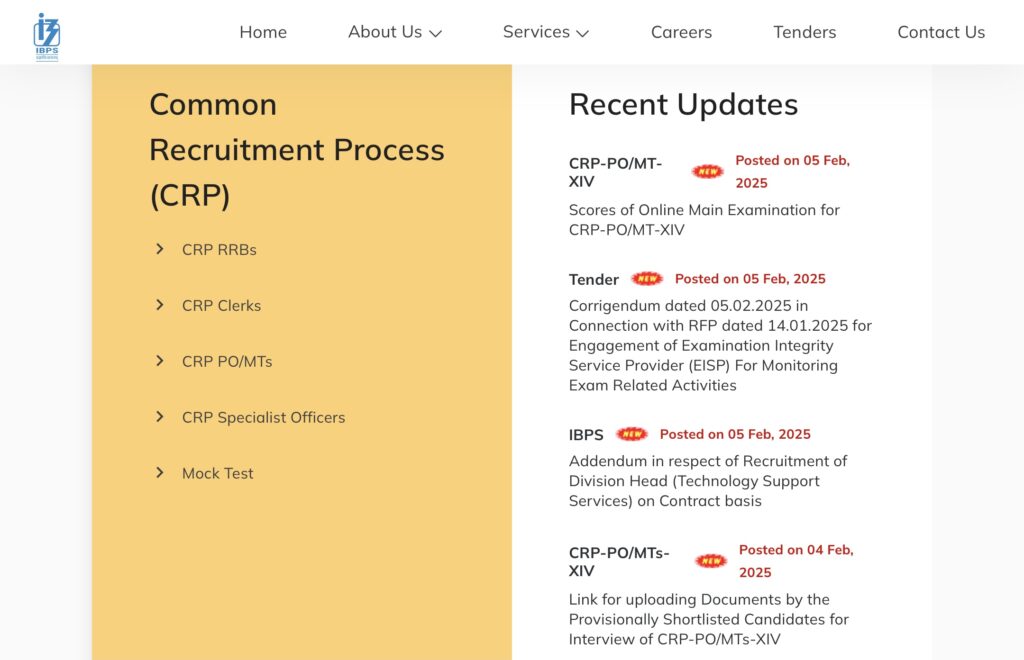Click Posted on 05 Feb beside Tender

tap(750, 279)
